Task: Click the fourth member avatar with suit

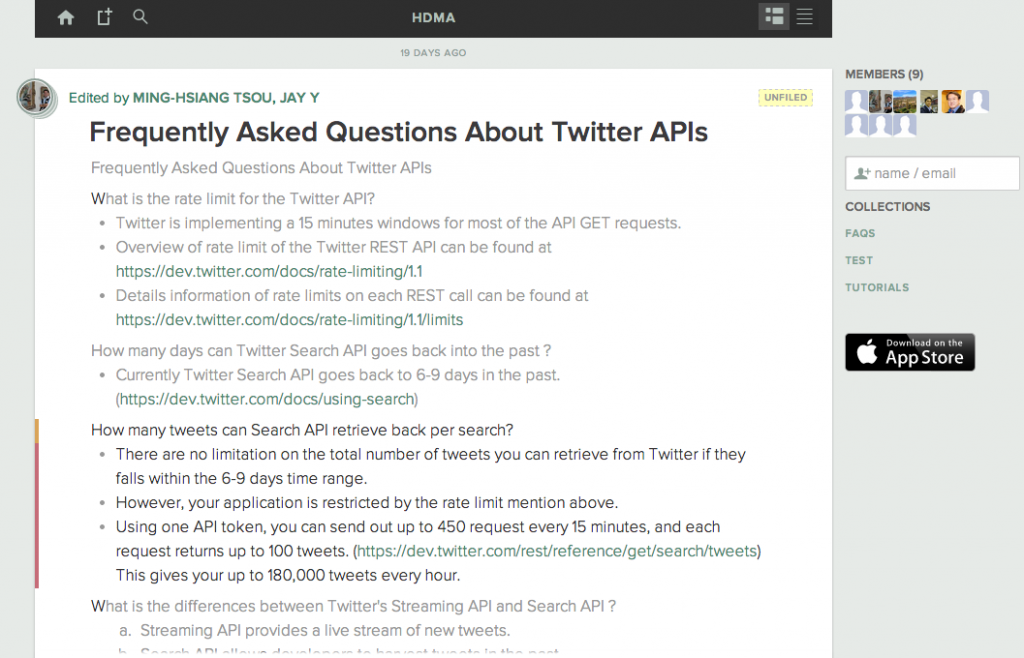Action: [x=929, y=102]
